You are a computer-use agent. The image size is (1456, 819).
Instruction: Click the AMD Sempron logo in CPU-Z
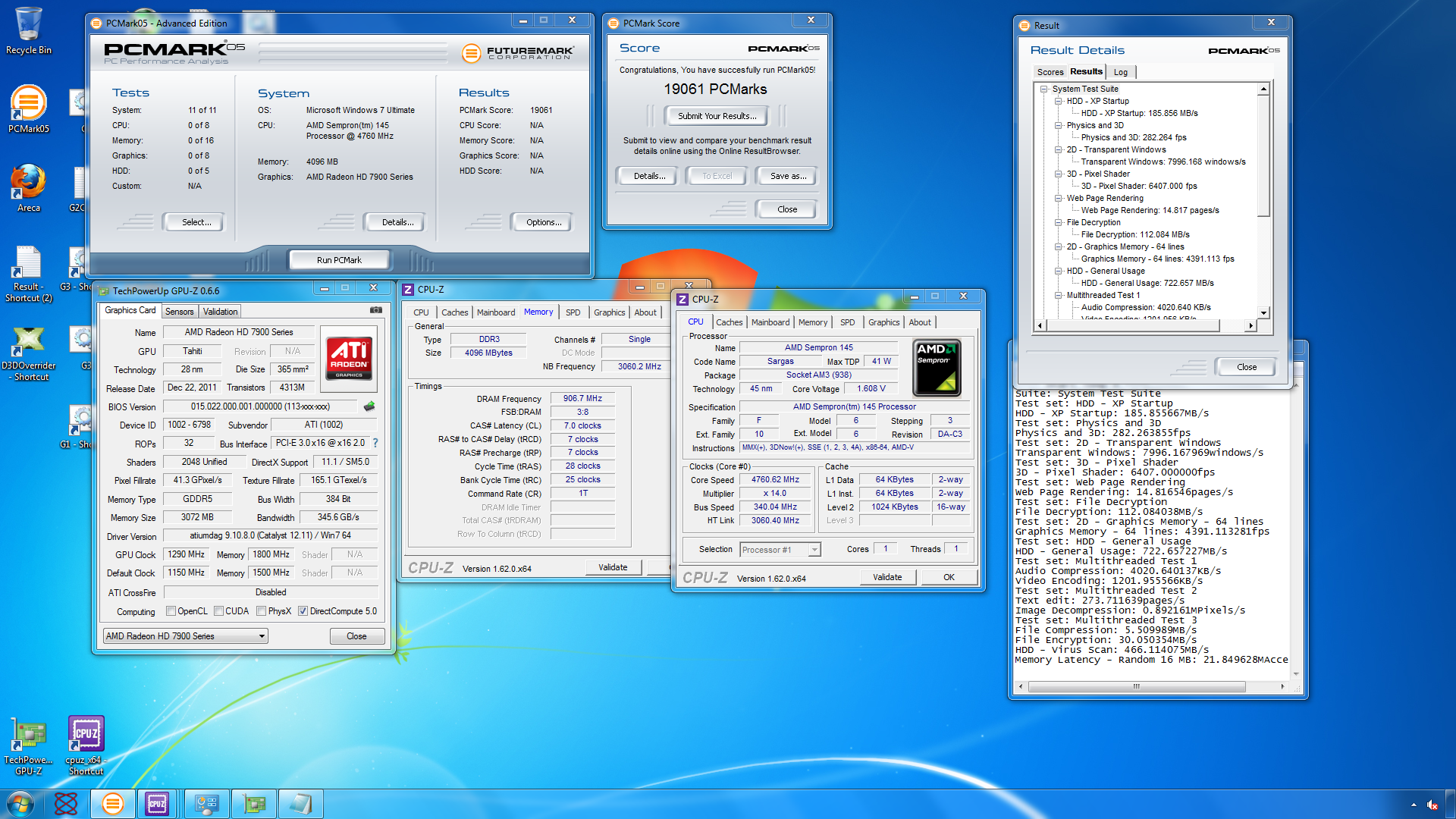point(937,369)
